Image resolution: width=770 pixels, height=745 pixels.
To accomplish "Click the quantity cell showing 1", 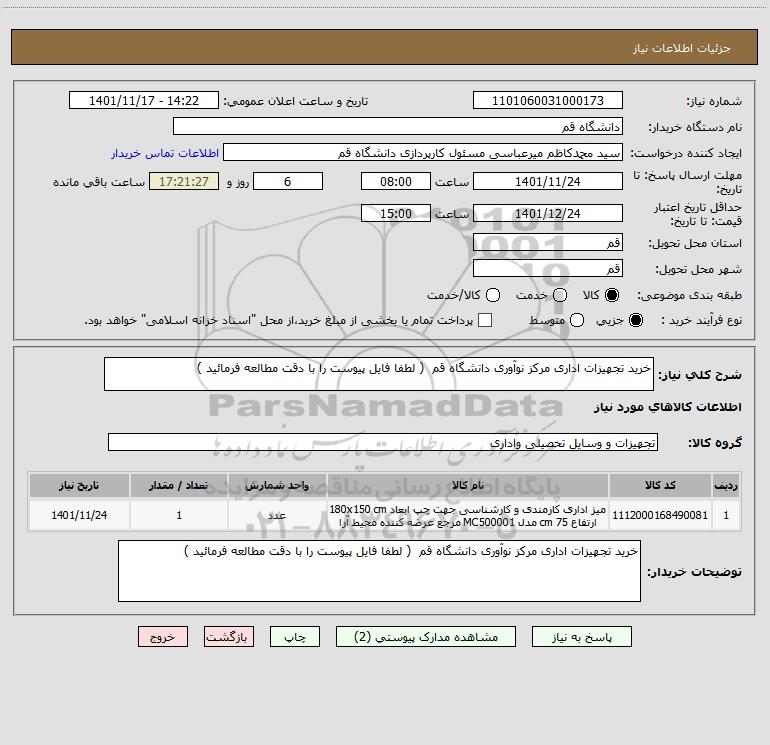I will (179, 515).
